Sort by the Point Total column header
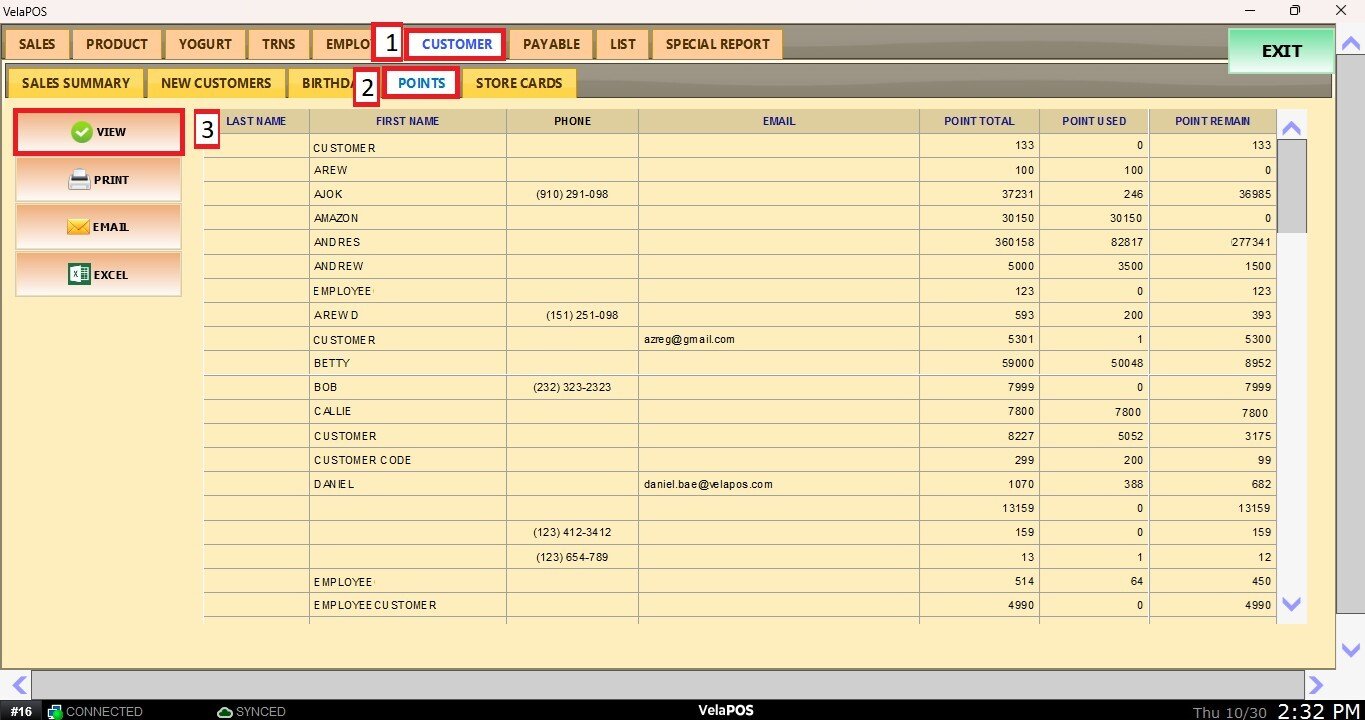1365x720 pixels. tap(979, 121)
